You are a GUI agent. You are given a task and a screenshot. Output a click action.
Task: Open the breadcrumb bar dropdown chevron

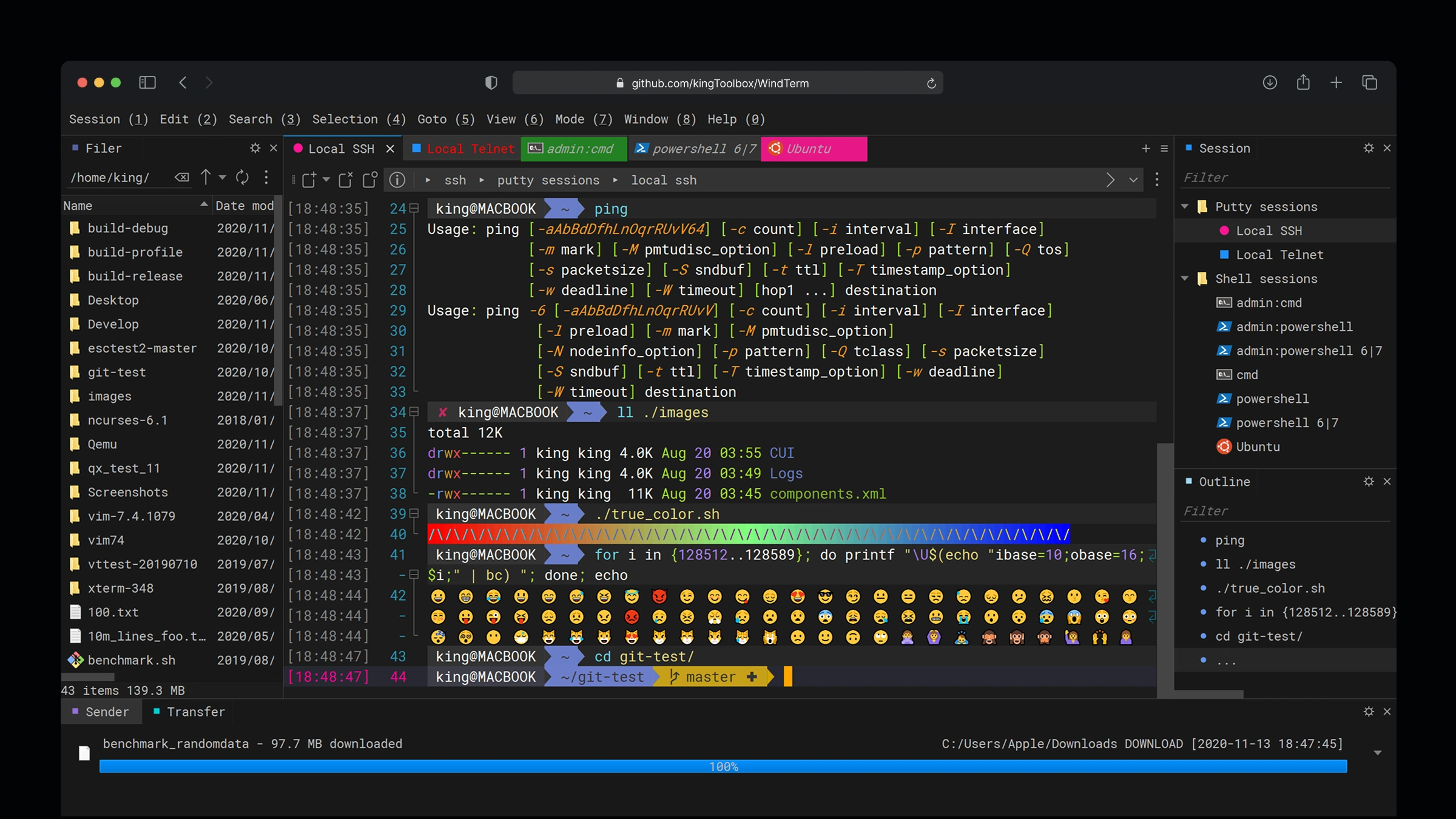click(x=1133, y=180)
